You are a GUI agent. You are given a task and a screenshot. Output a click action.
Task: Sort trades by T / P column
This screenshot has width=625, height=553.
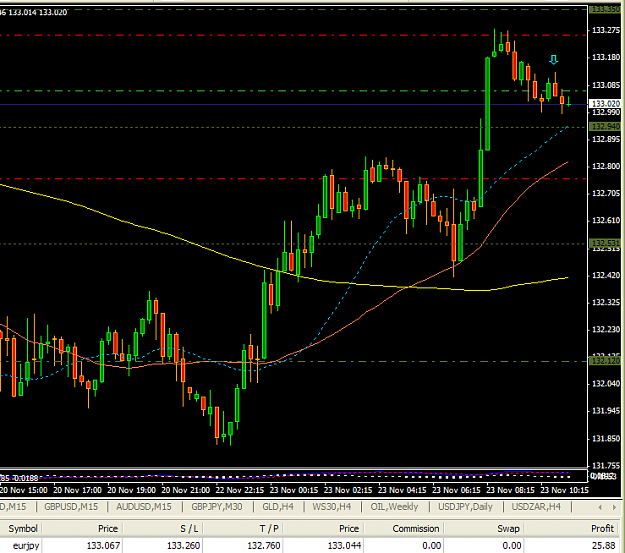pos(269,529)
